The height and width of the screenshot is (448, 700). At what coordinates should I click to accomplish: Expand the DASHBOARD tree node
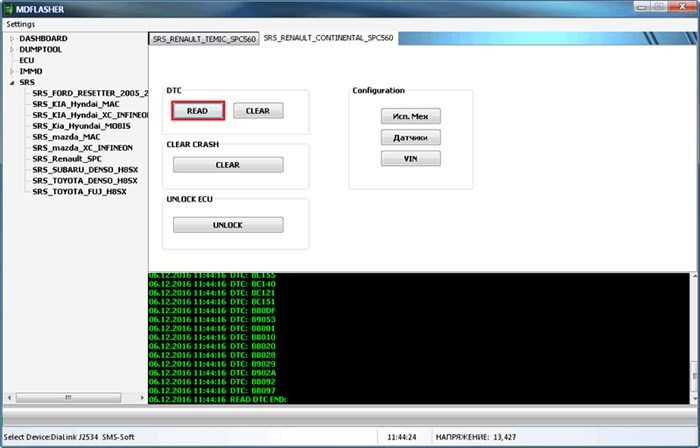[12, 39]
